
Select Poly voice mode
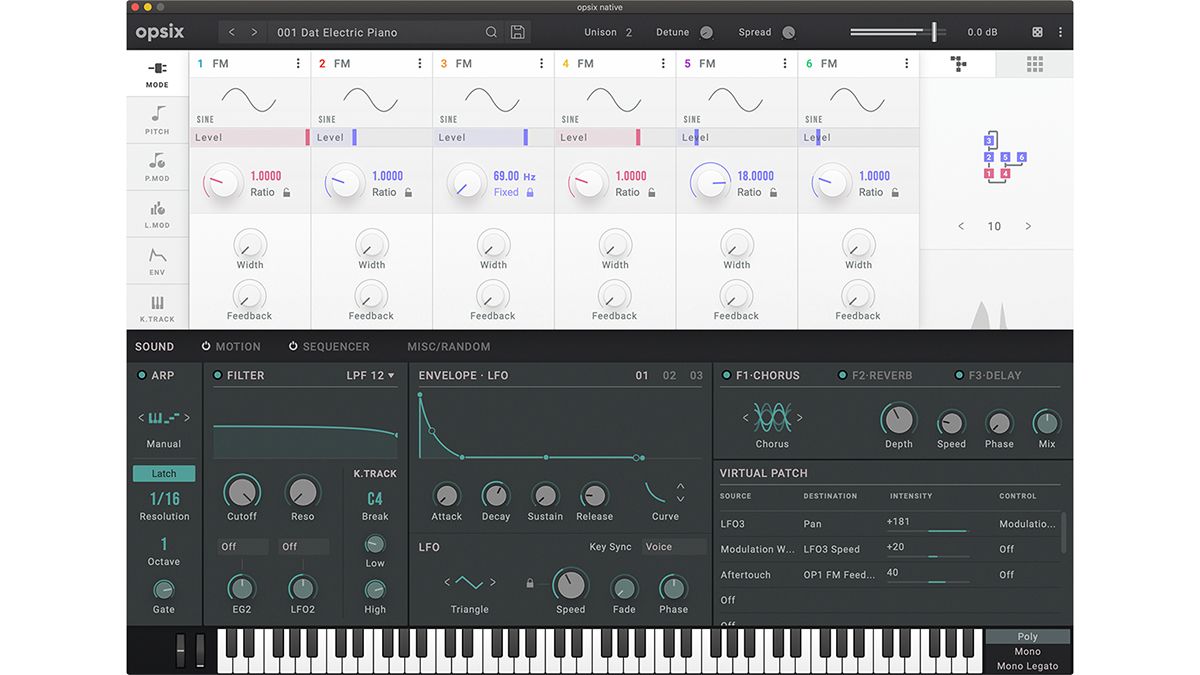(x=1028, y=636)
